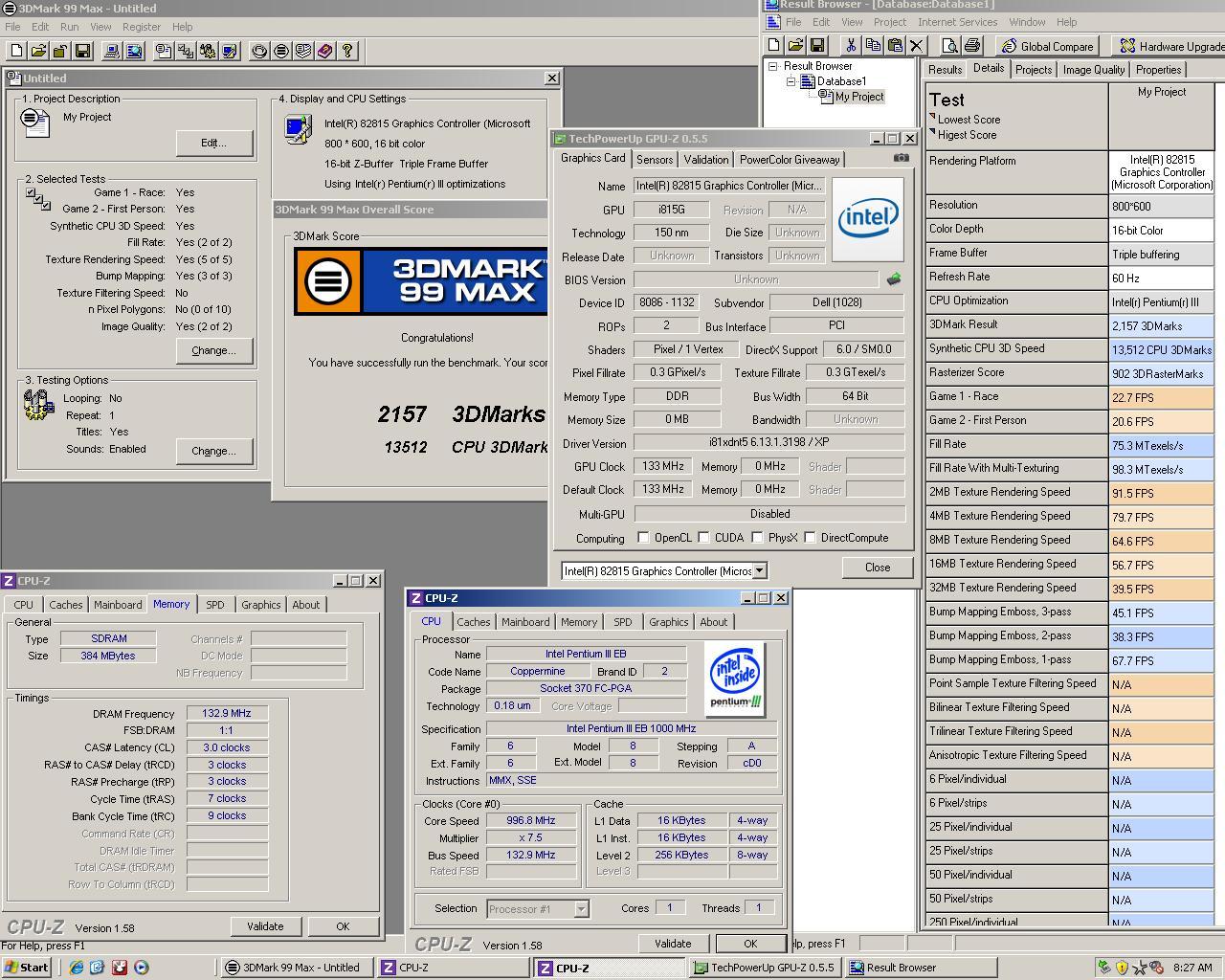
Task: Click question mark About icon in 3DMark toolbar
Action: 347,51
